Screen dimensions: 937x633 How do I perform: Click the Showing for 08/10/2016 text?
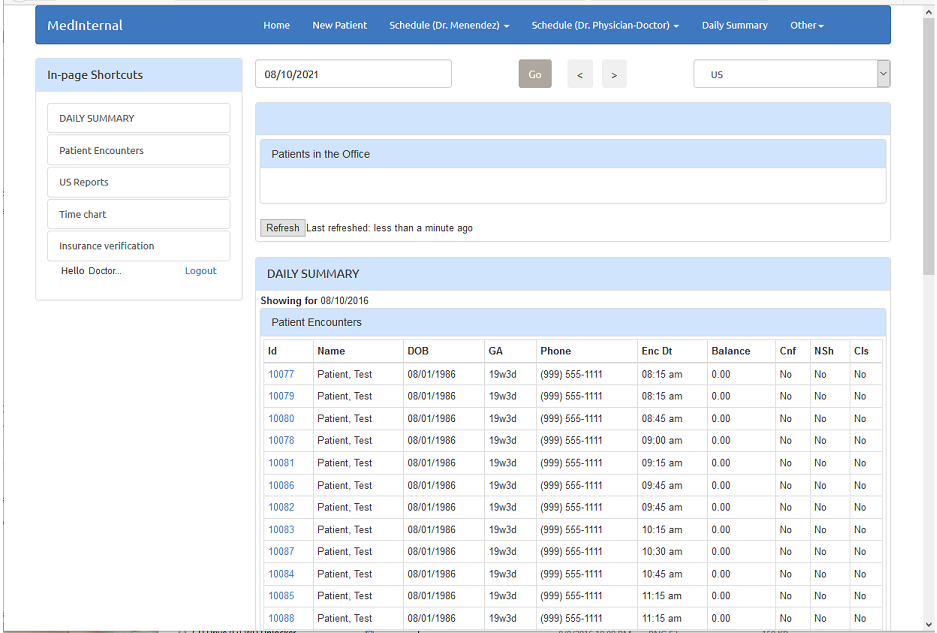[314, 300]
